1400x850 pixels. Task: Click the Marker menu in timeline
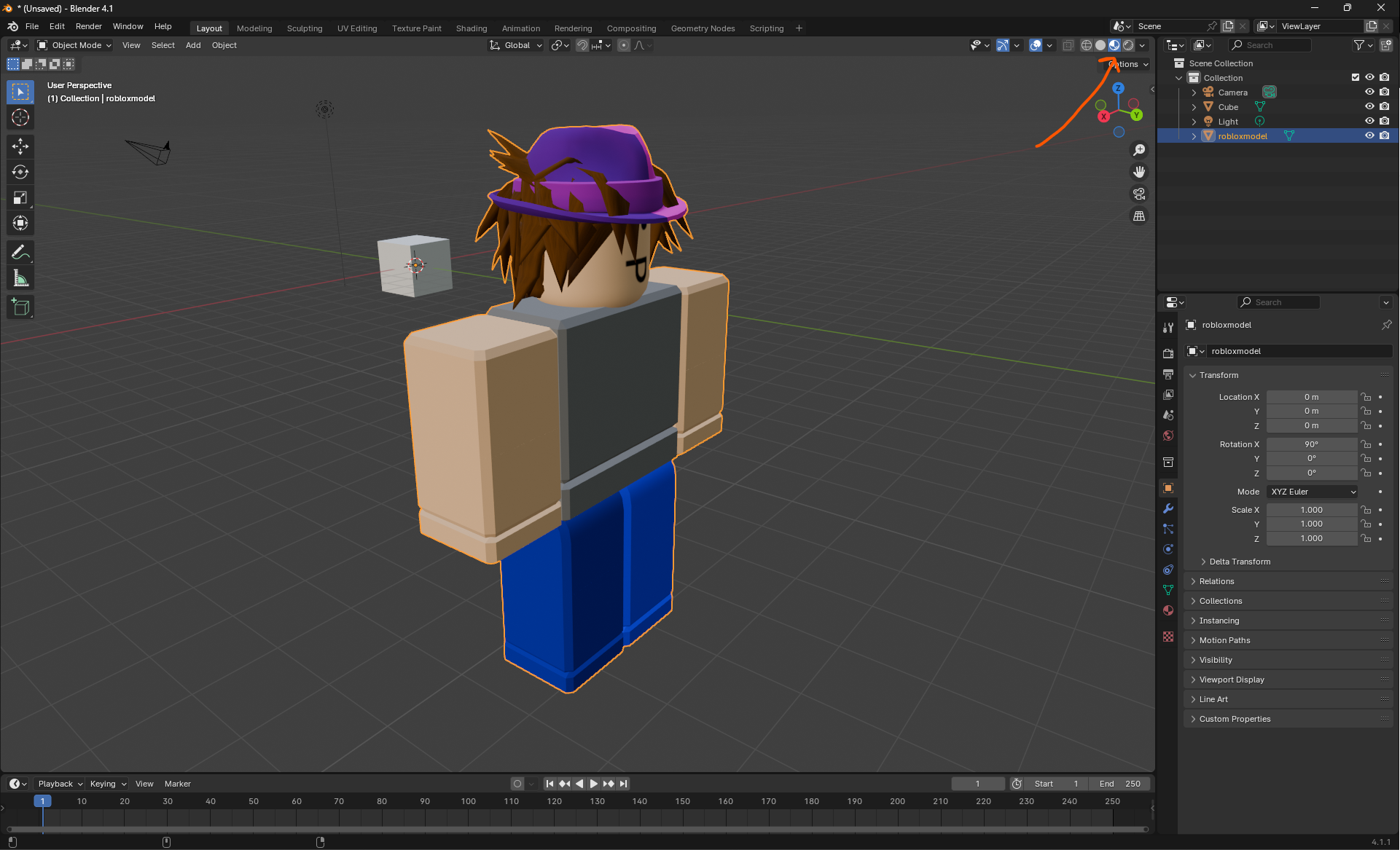click(178, 784)
